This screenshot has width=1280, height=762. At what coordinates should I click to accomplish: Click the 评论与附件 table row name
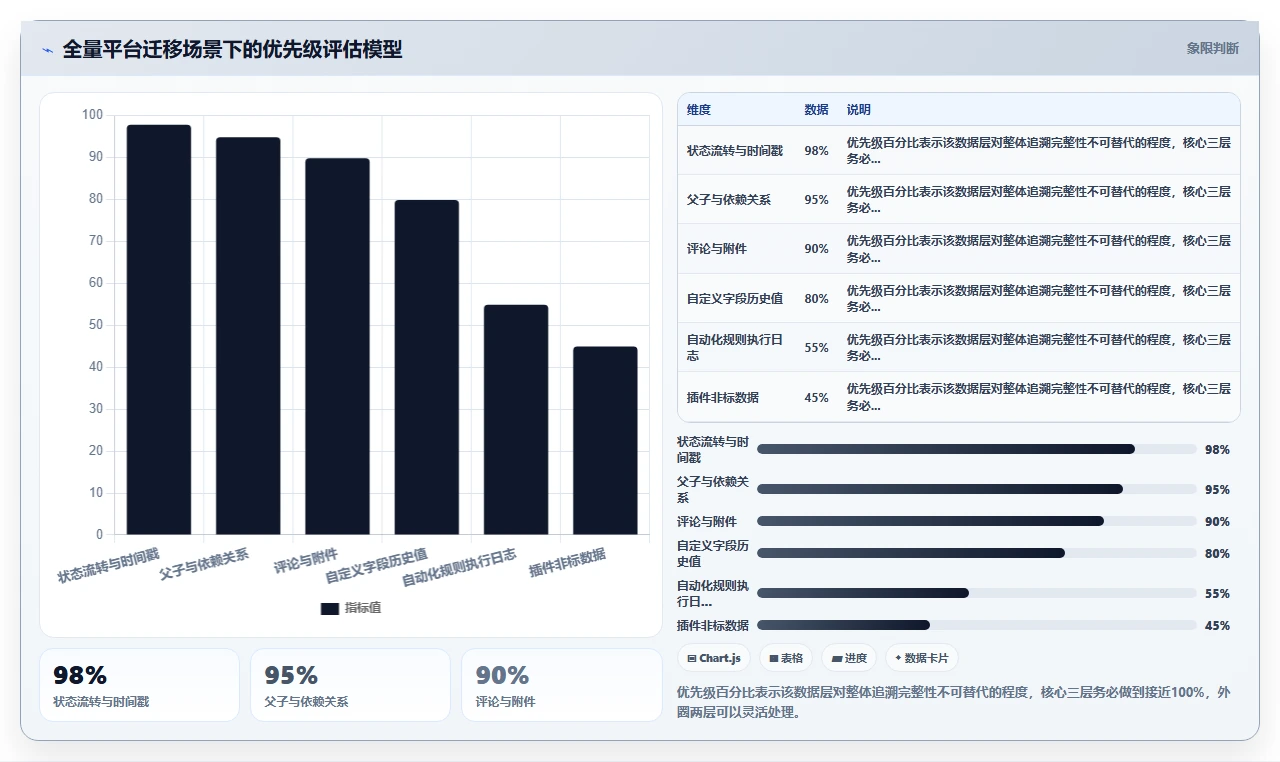(717, 249)
